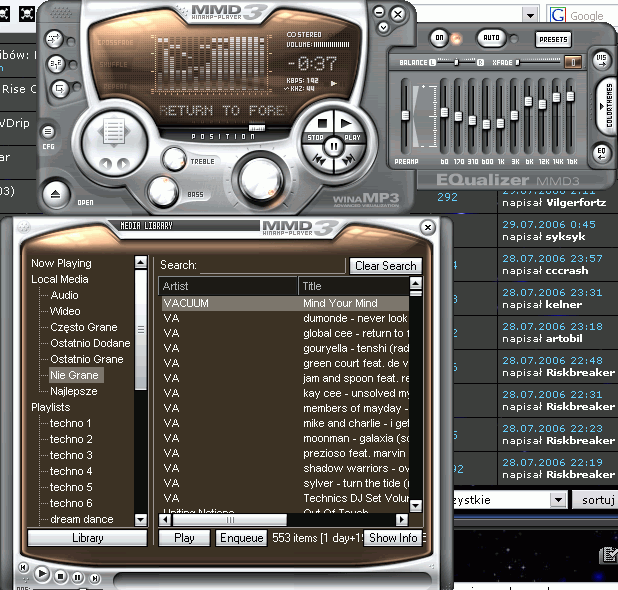
Task: Click the small play icon in bottom bar
Action: [42, 575]
